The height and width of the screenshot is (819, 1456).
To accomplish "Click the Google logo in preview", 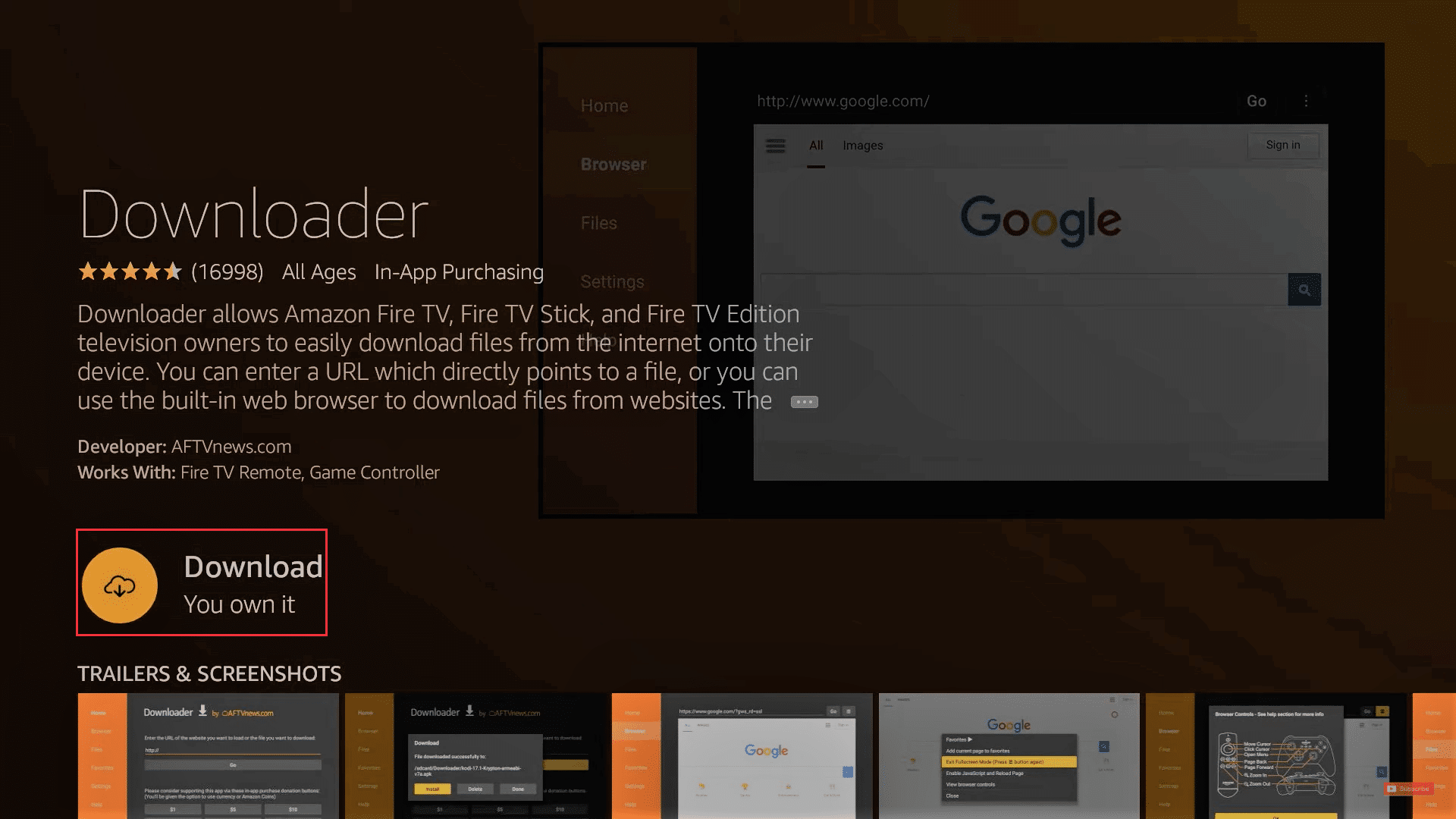I will tap(1040, 220).
